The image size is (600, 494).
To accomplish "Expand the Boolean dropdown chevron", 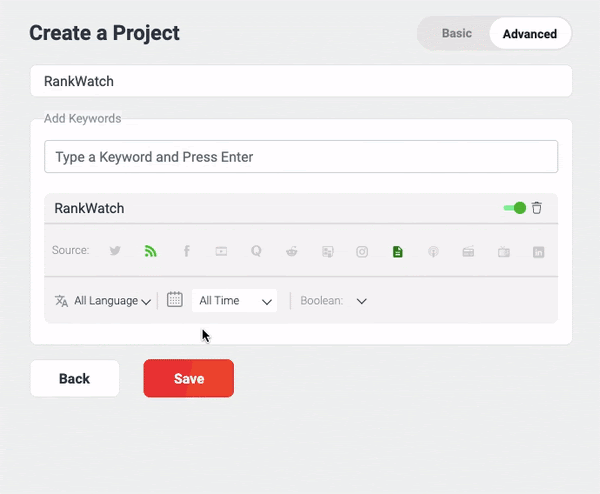I will (362, 301).
